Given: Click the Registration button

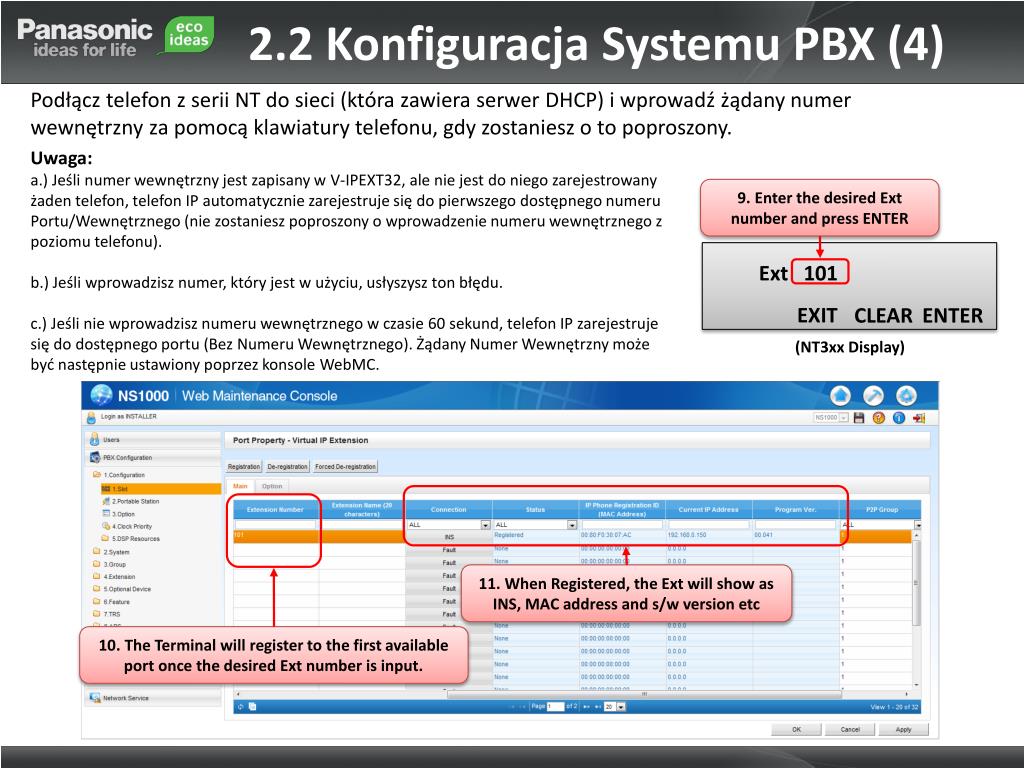Looking at the screenshot, I should click(244, 466).
